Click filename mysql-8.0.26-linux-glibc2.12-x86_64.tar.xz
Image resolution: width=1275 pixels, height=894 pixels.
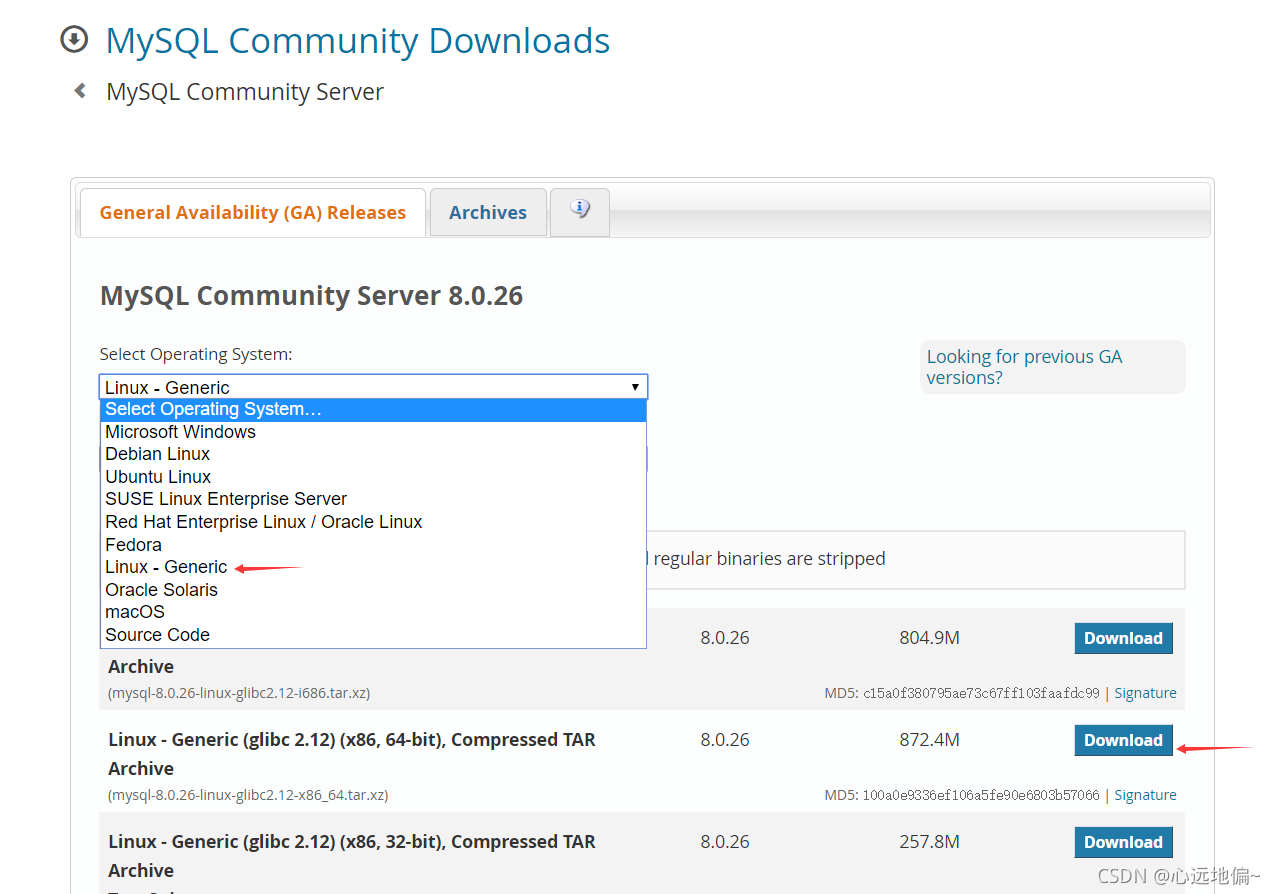tap(248, 795)
